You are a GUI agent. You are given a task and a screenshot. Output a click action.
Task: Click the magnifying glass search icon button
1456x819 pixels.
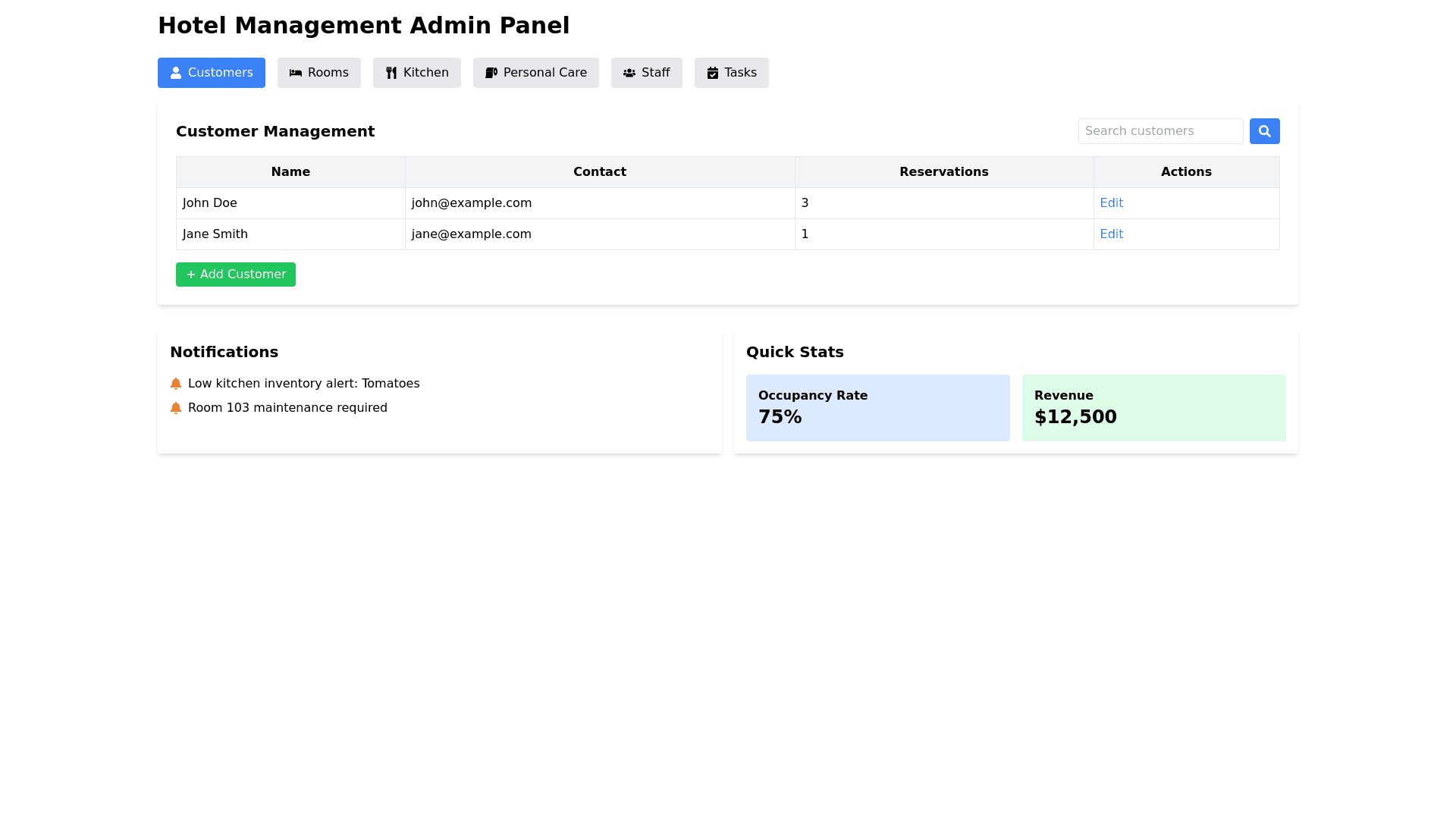pos(1264,131)
